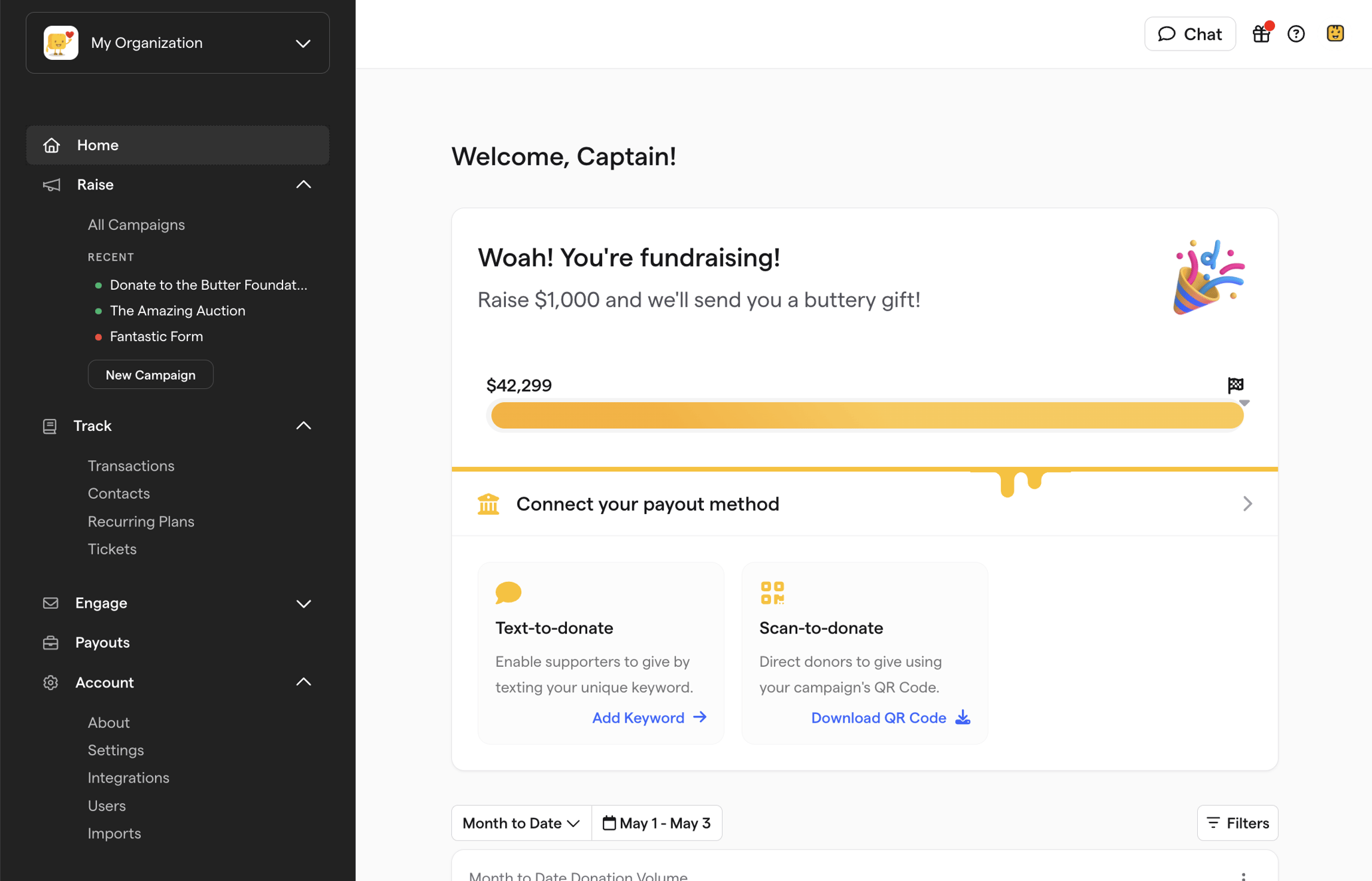This screenshot has width=1372, height=881.
Task: Select the Track icon in sidebar
Action: pos(50,426)
